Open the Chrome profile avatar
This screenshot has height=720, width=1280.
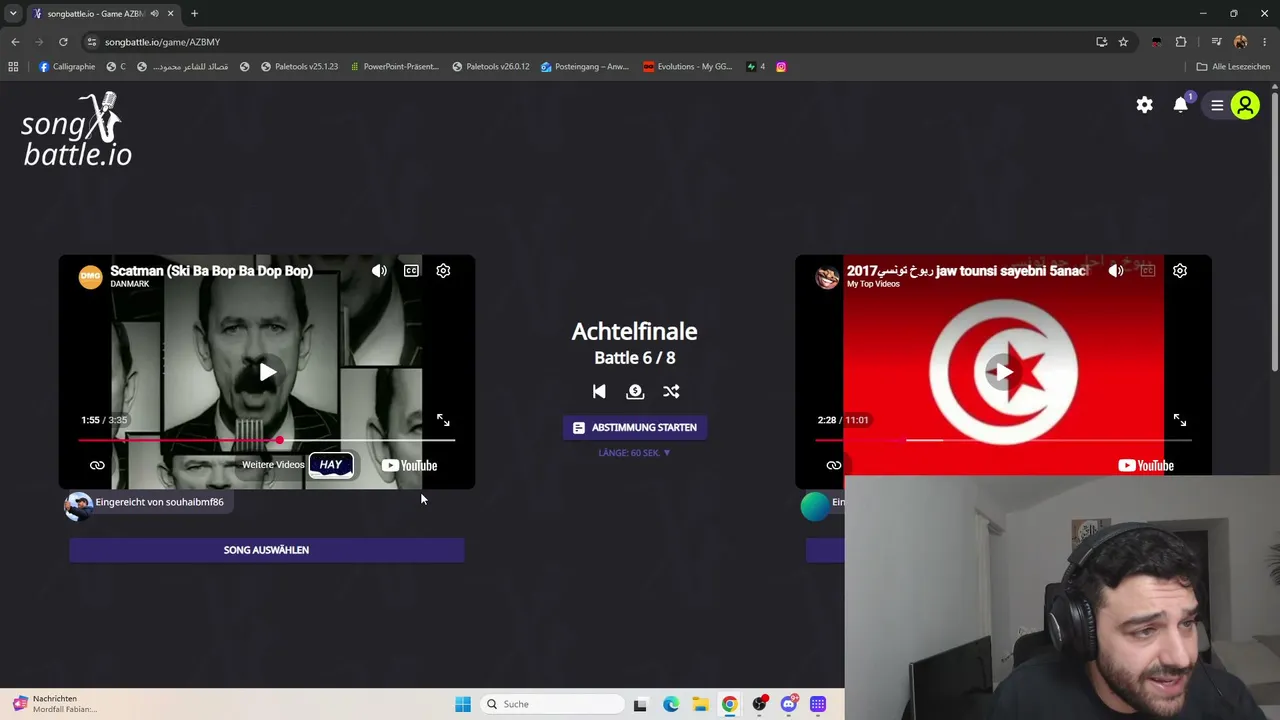(1241, 42)
